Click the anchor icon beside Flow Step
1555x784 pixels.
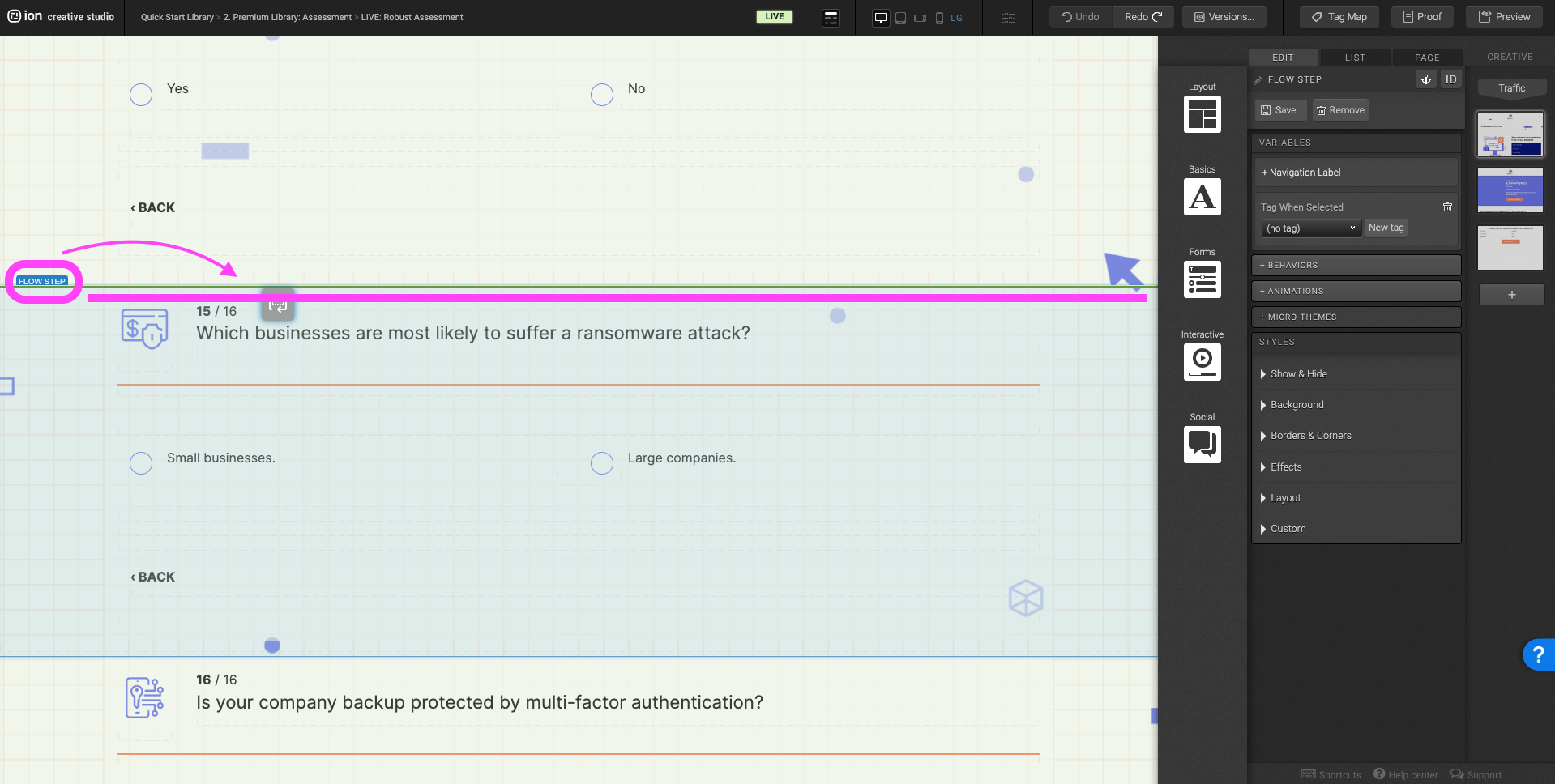pos(1426,79)
